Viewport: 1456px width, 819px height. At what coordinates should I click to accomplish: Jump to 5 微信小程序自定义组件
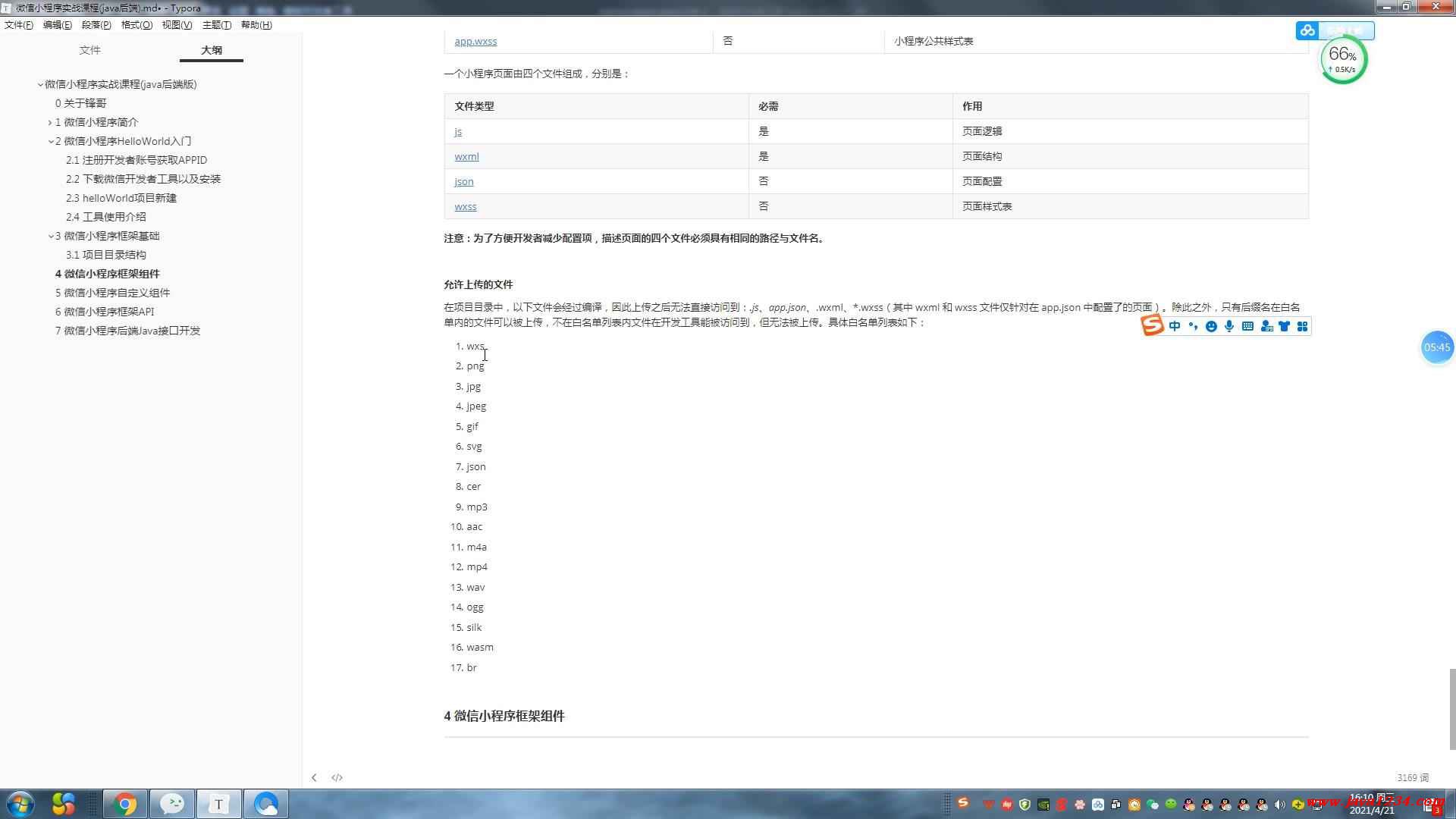point(112,293)
